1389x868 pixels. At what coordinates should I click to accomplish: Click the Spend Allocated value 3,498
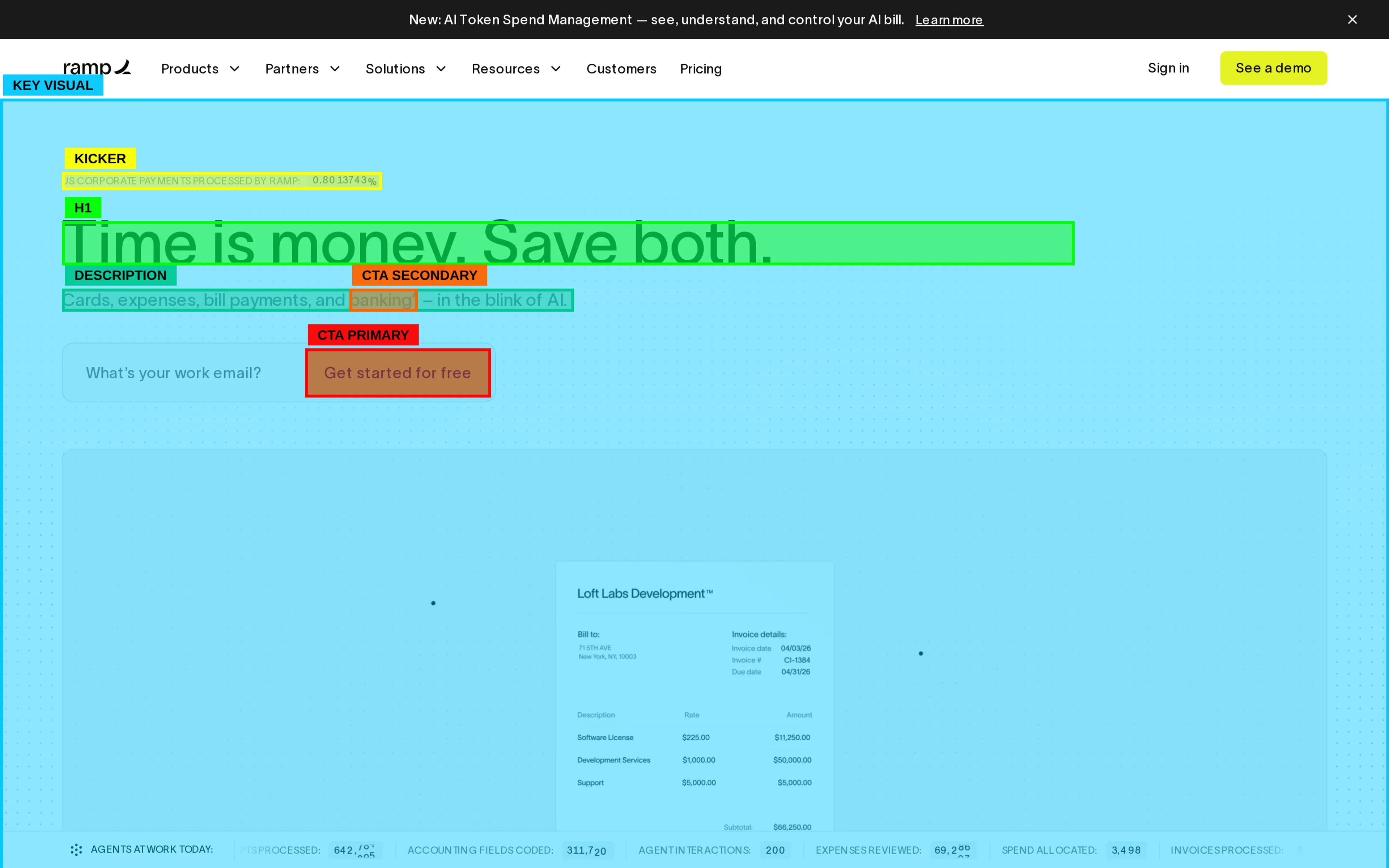tap(1126, 850)
